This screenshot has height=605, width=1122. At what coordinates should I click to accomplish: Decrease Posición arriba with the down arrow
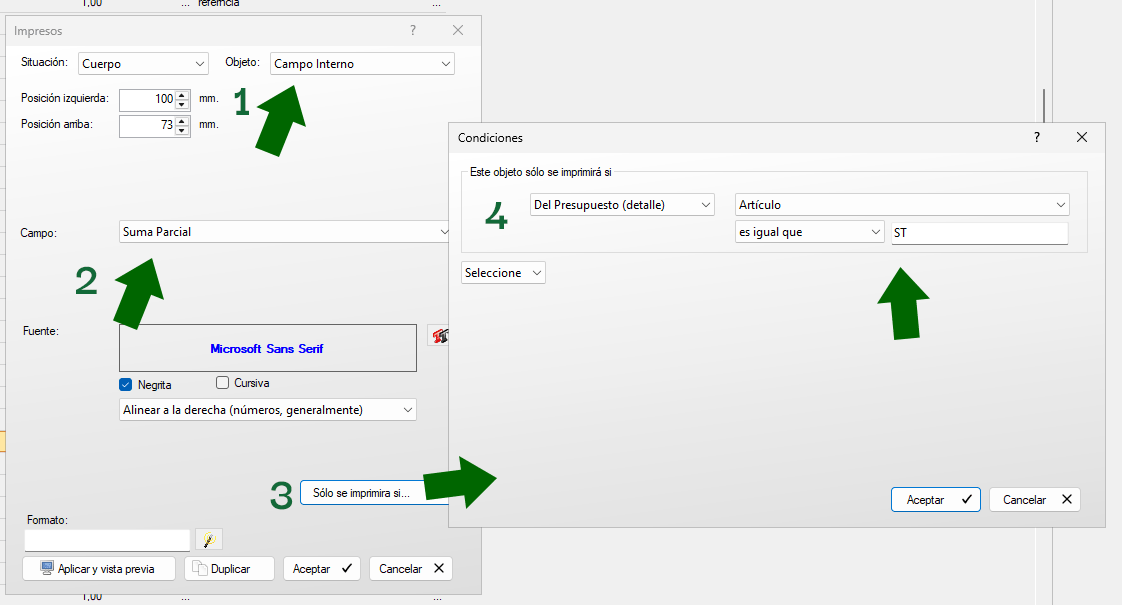182,131
